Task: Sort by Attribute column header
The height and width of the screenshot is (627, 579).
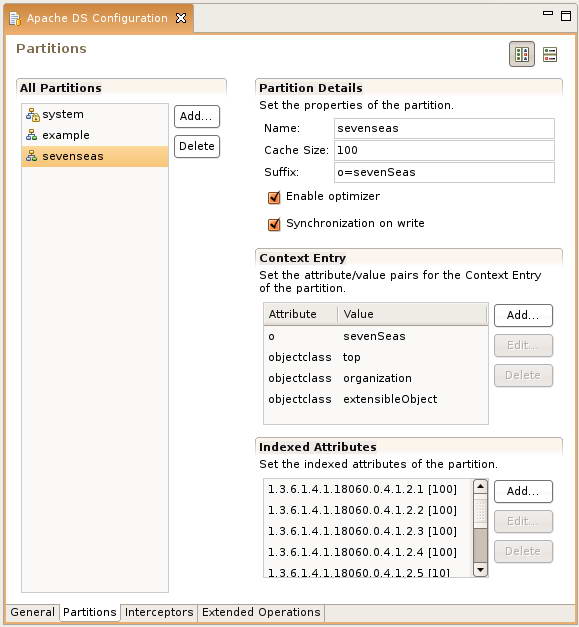Action: point(301,314)
